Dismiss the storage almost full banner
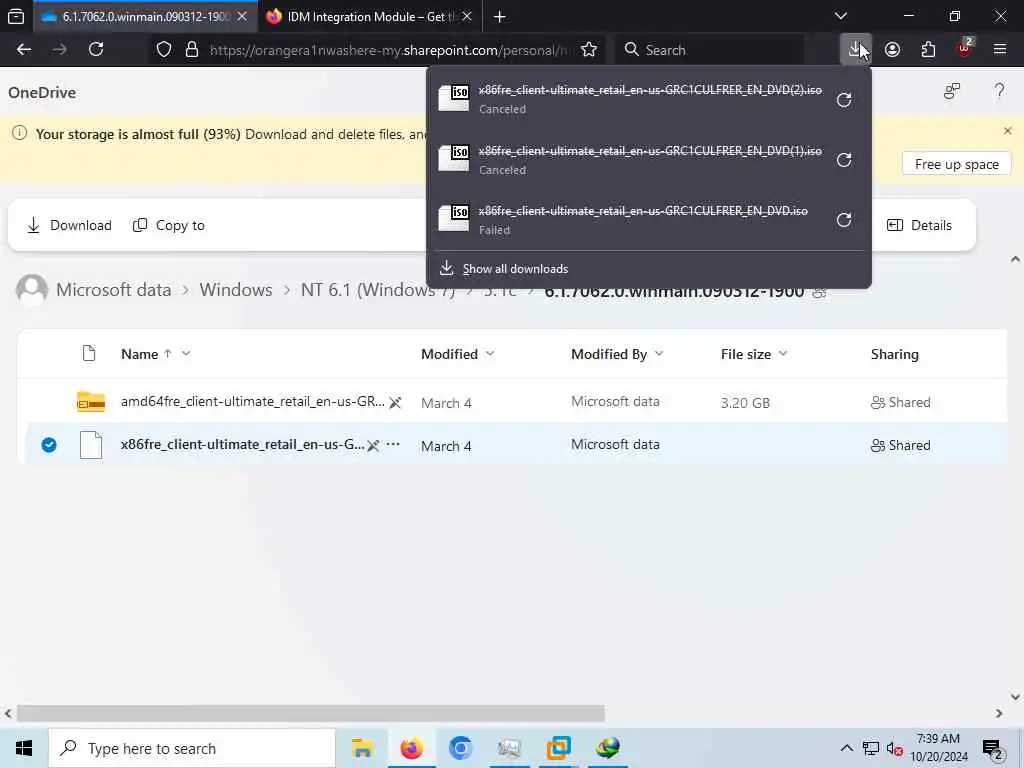 (1007, 131)
